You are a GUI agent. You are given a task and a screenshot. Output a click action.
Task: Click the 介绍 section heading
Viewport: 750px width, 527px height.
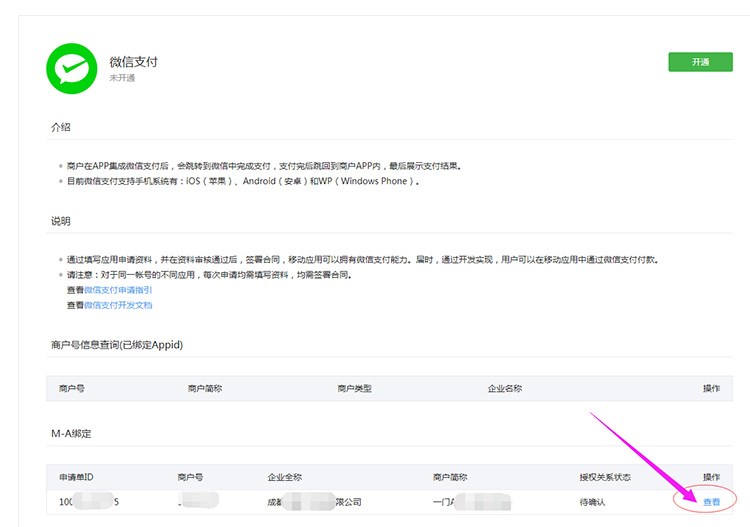pos(61,127)
